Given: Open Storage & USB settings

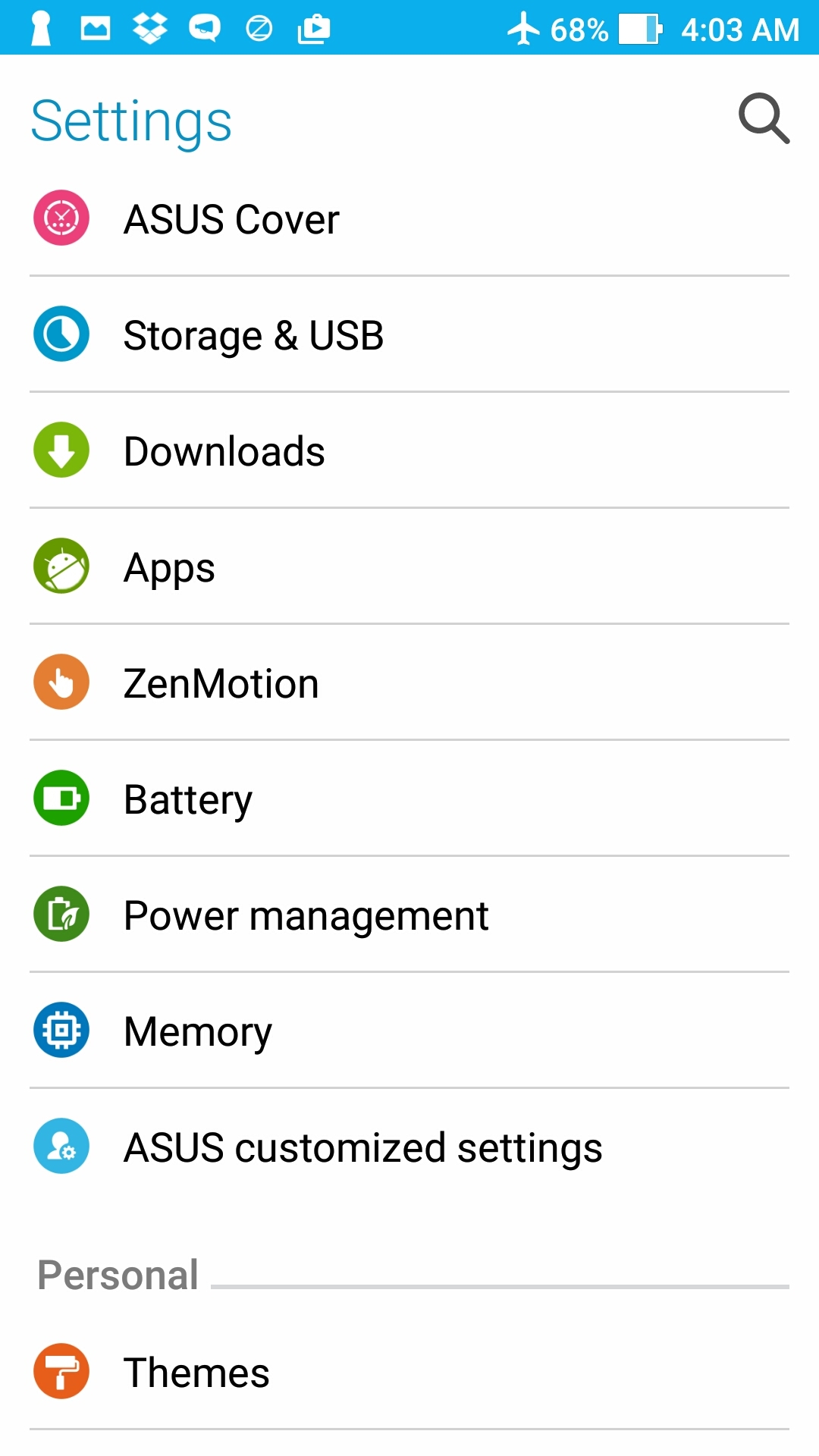Looking at the screenshot, I should coord(253,335).
